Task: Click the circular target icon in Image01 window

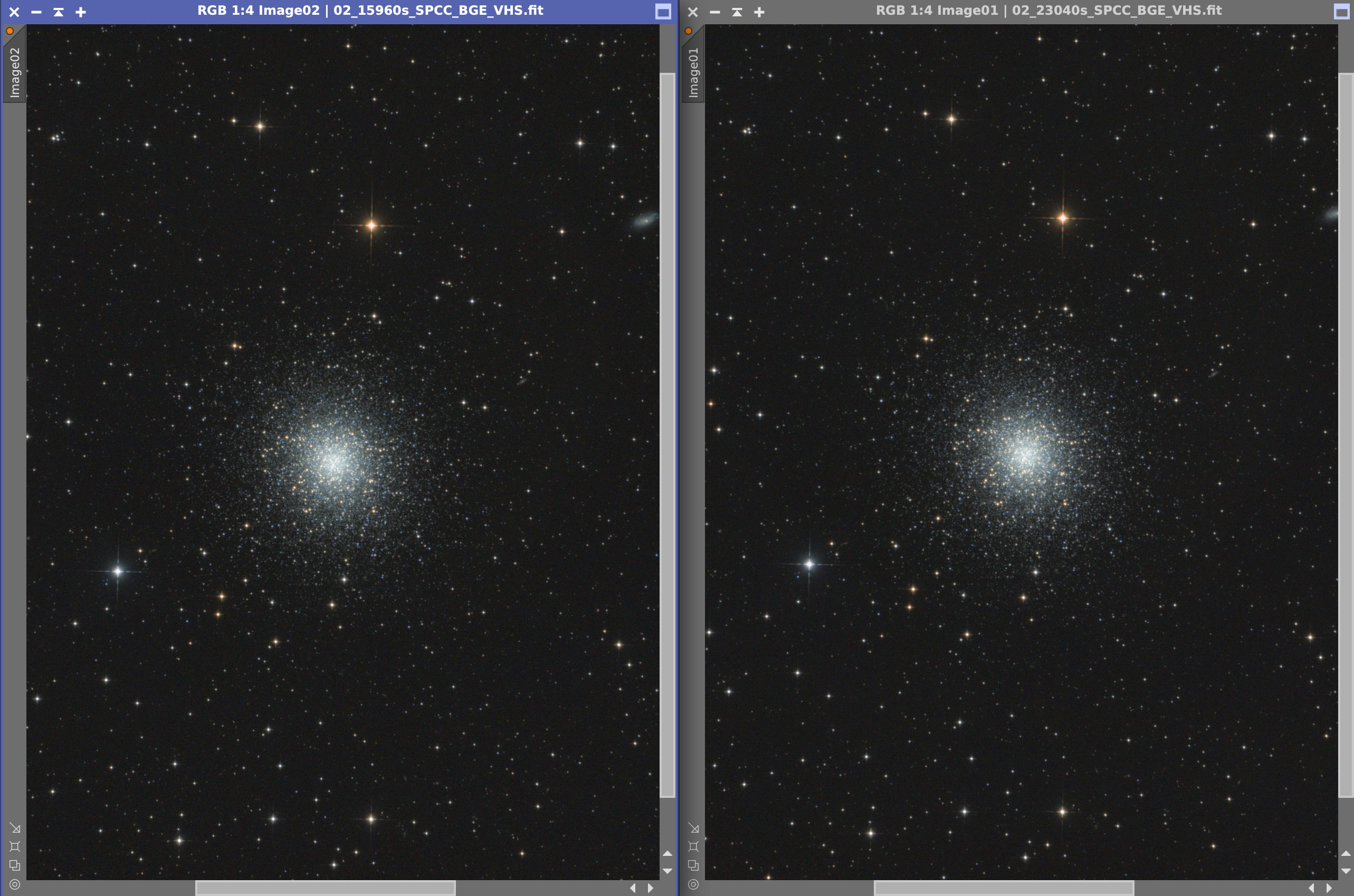Action: 693,884
